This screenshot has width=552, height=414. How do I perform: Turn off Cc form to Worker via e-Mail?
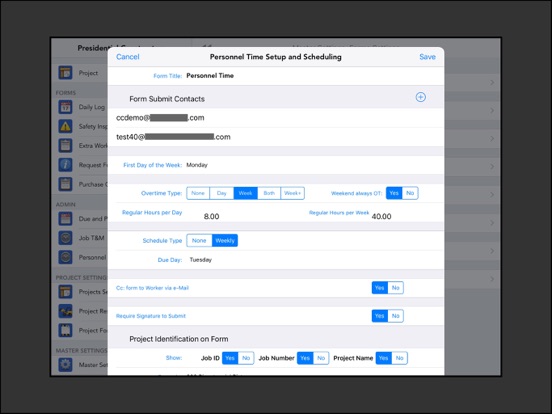click(396, 288)
